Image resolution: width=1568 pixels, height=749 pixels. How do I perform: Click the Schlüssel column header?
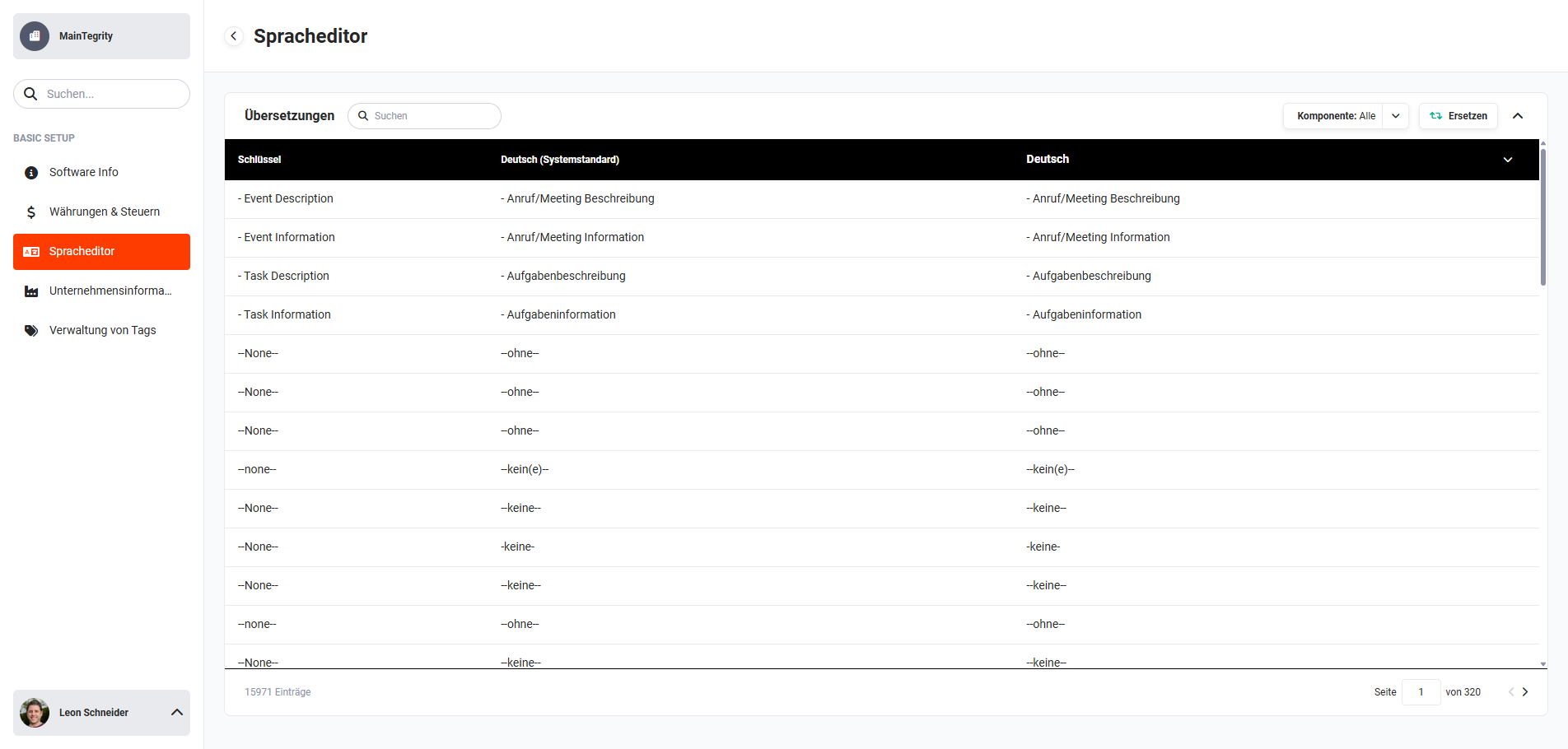tap(259, 160)
